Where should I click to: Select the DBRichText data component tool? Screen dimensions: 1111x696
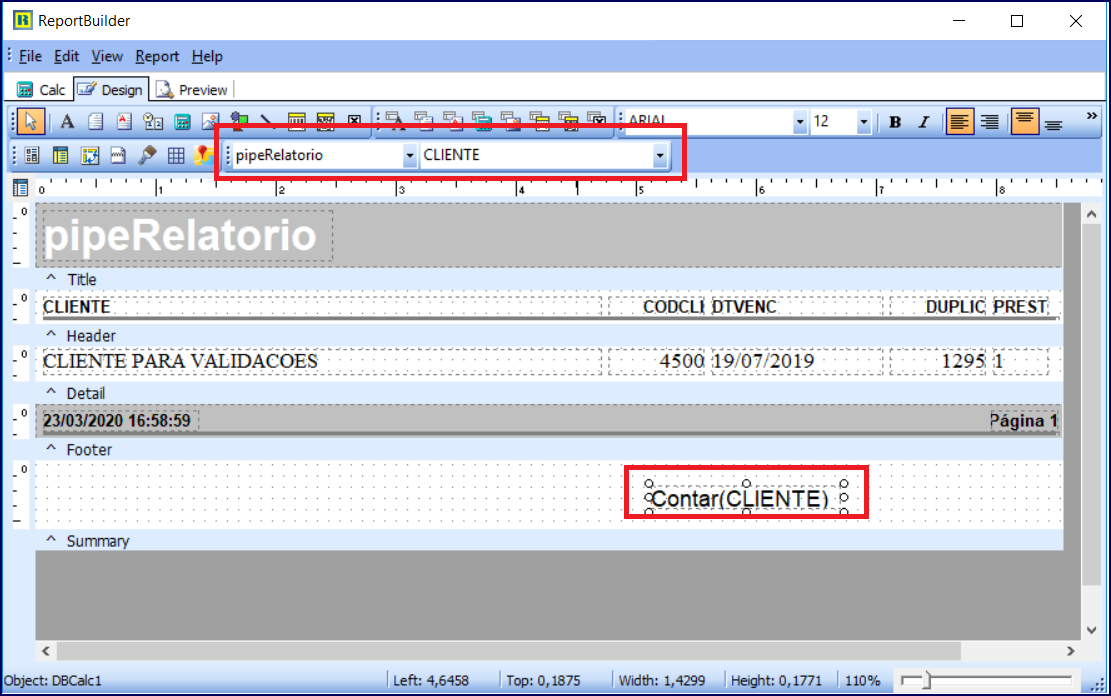pyautogui.click(x=453, y=121)
